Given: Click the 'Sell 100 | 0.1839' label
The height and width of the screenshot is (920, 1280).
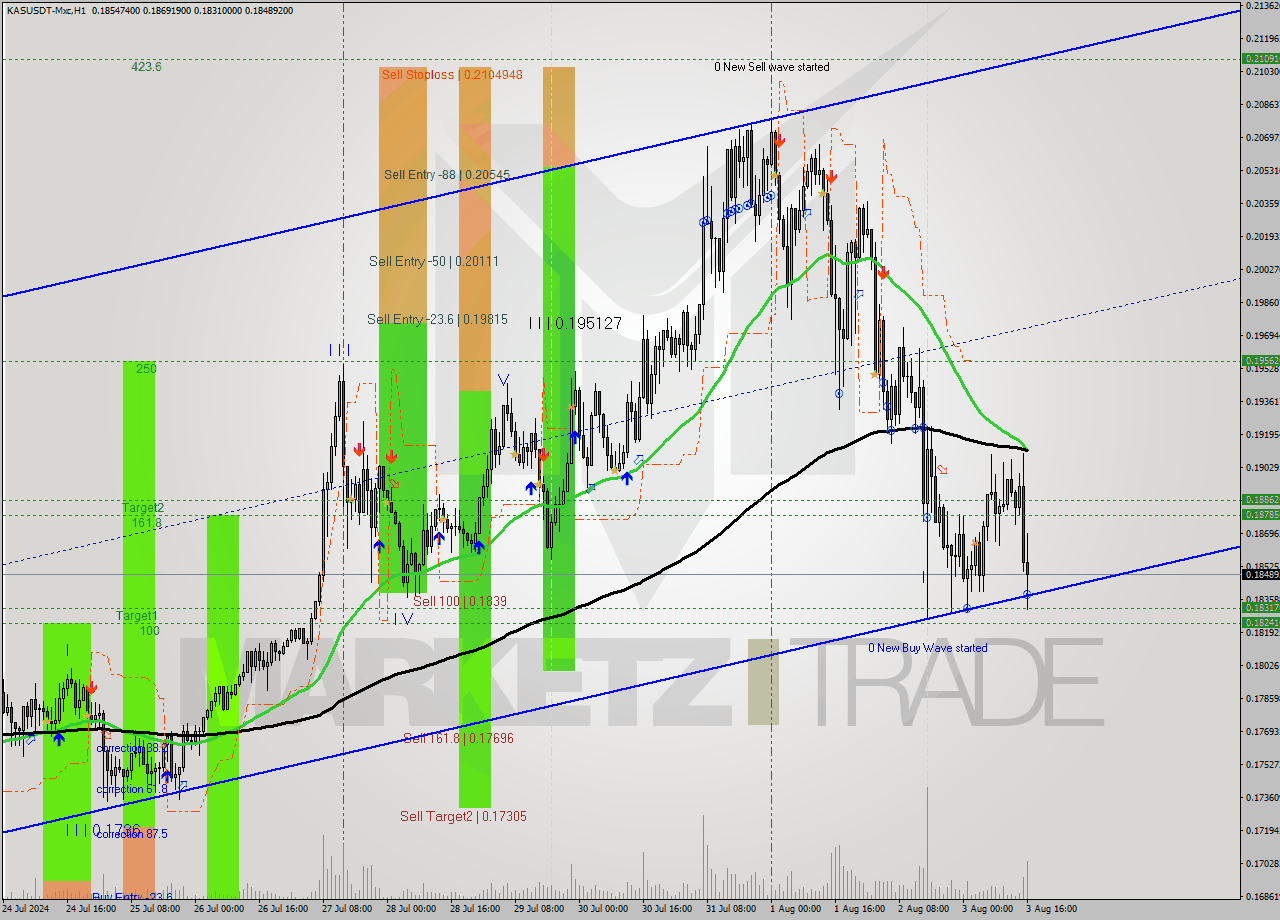Looking at the screenshot, I should coord(460,601).
